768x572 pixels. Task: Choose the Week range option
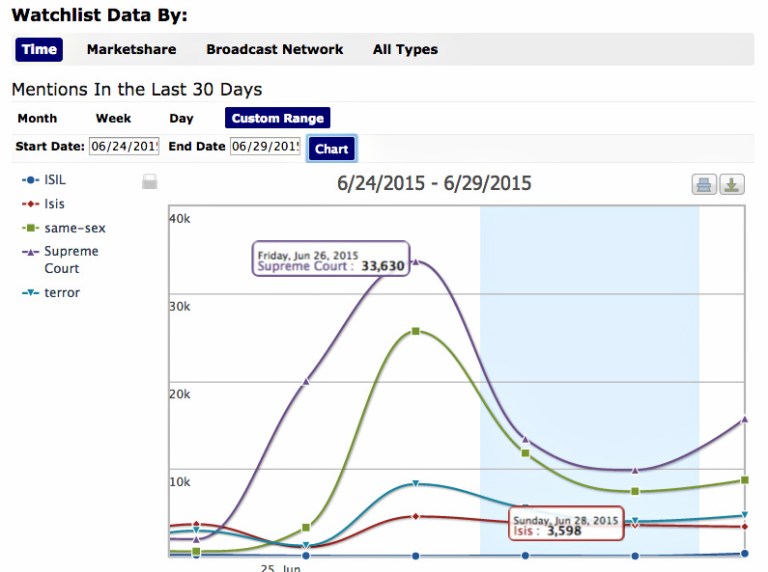(x=113, y=118)
